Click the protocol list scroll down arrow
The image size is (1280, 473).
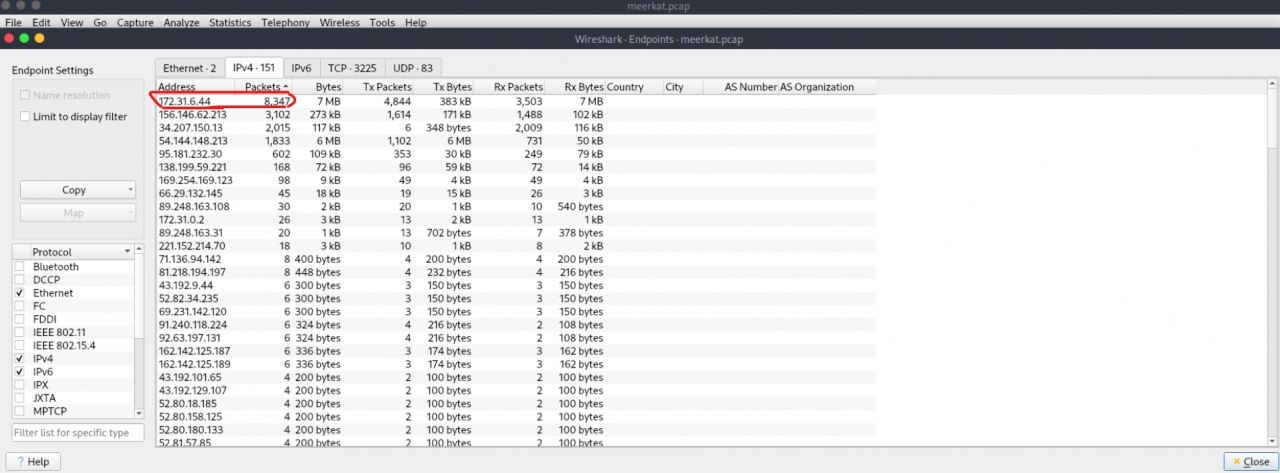click(x=139, y=411)
